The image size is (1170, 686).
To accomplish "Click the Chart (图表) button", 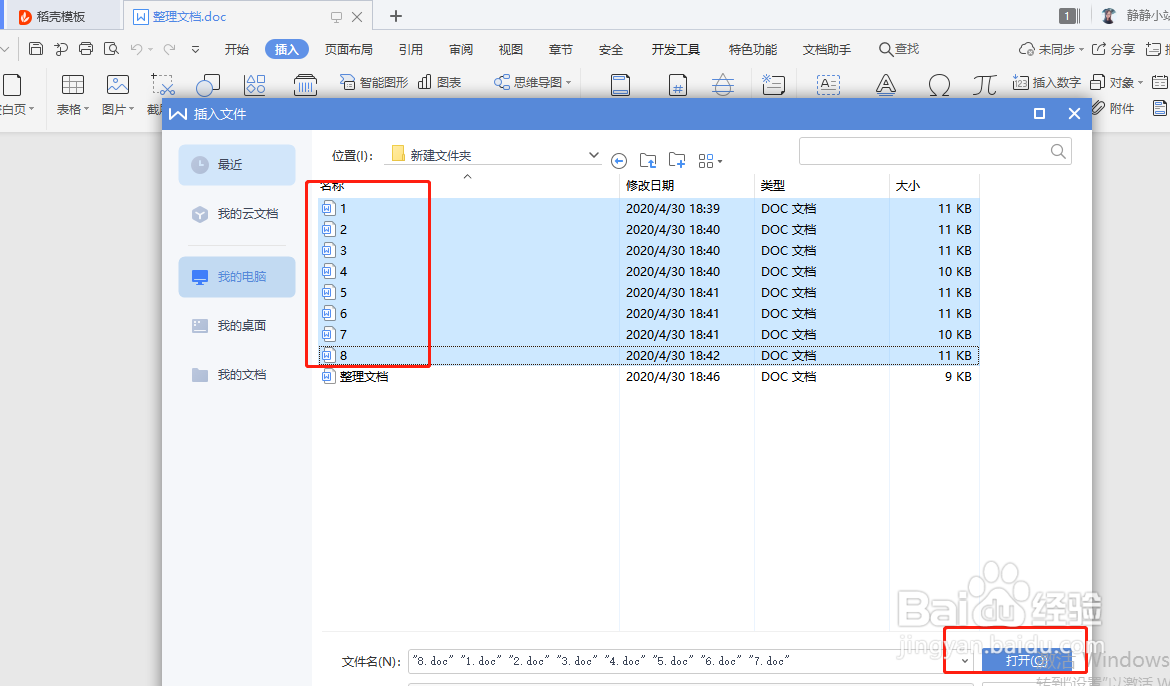I will pos(439,82).
